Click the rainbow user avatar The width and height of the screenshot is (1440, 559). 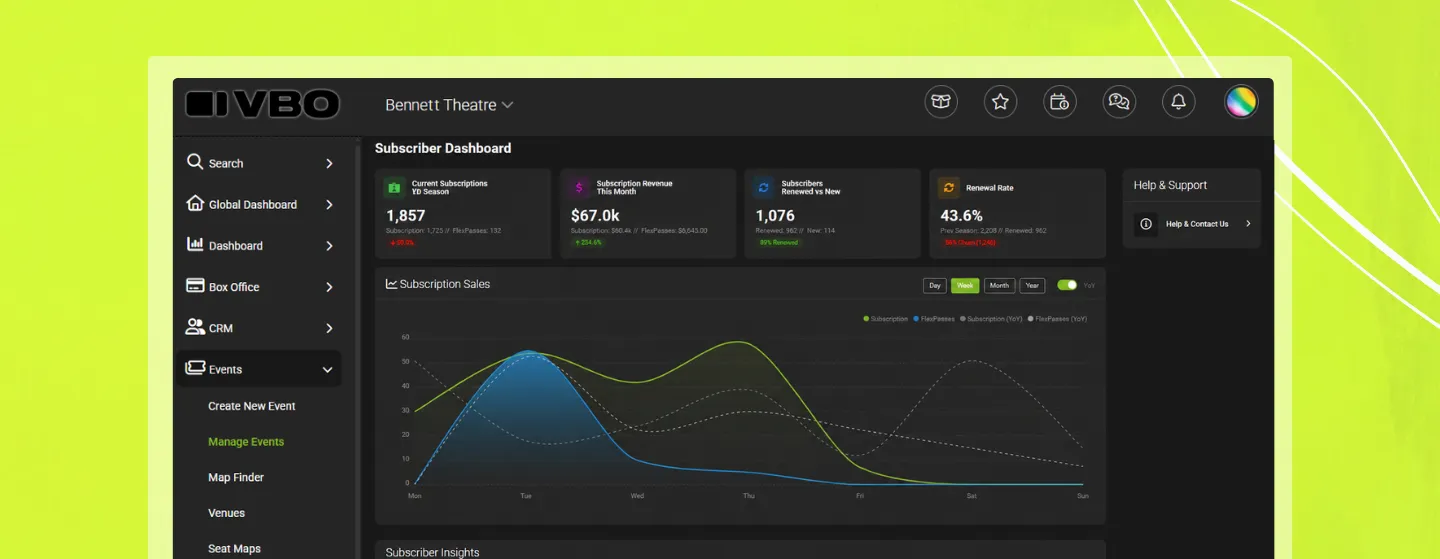pyautogui.click(x=1241, y=102)
